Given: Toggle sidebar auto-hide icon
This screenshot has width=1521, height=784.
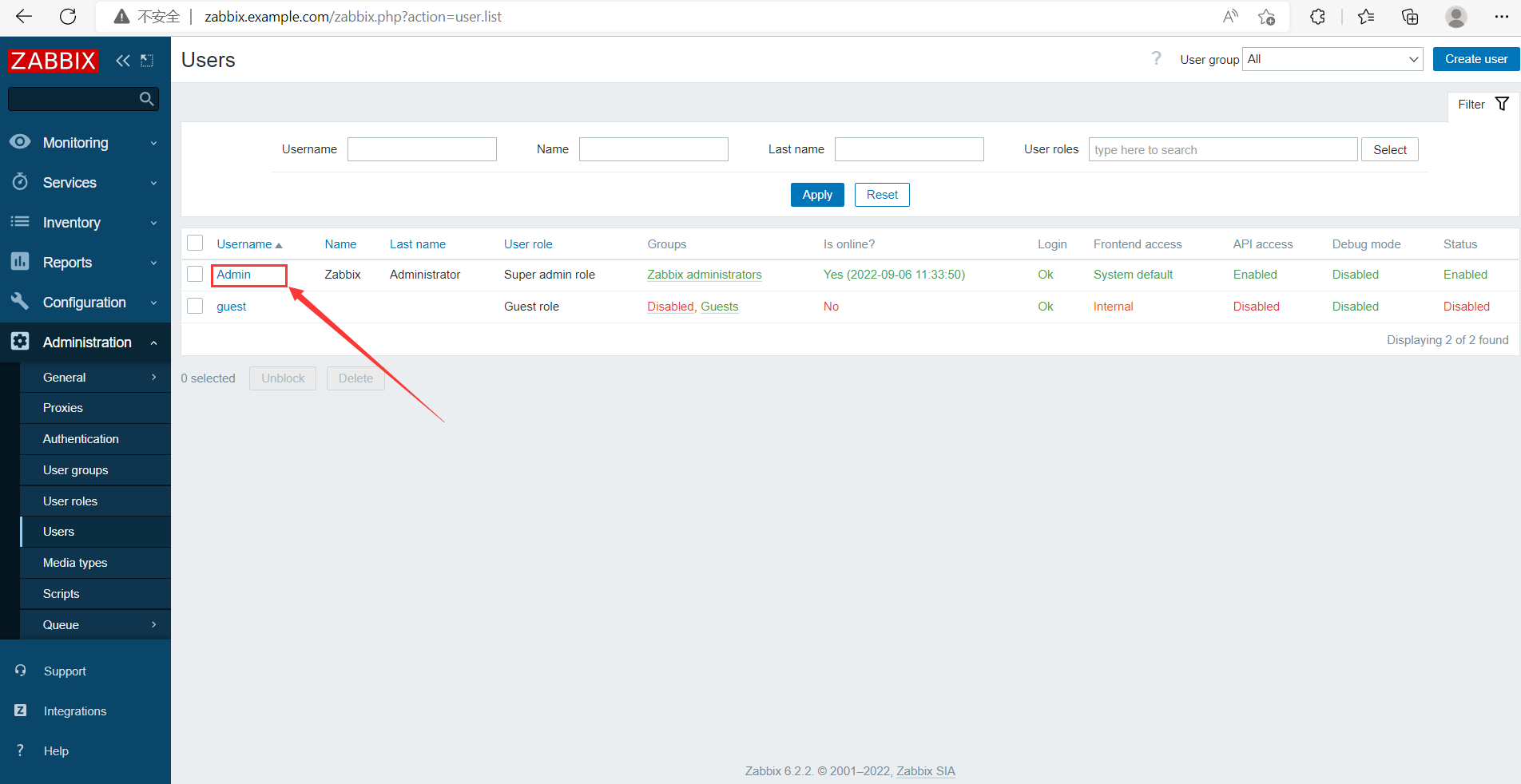Looking at the screenshot, I should point(147,61).
